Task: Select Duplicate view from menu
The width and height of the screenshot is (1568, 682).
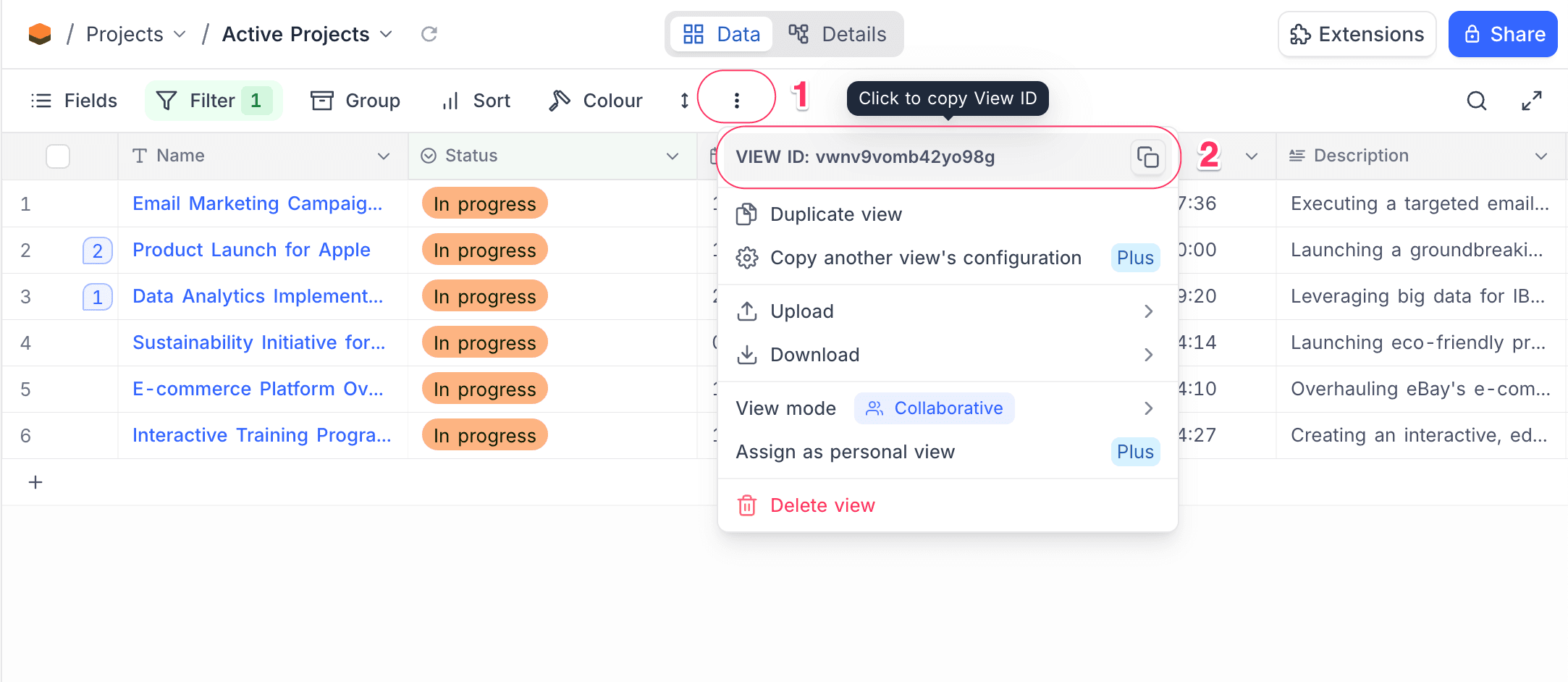Action: (835, 214)
